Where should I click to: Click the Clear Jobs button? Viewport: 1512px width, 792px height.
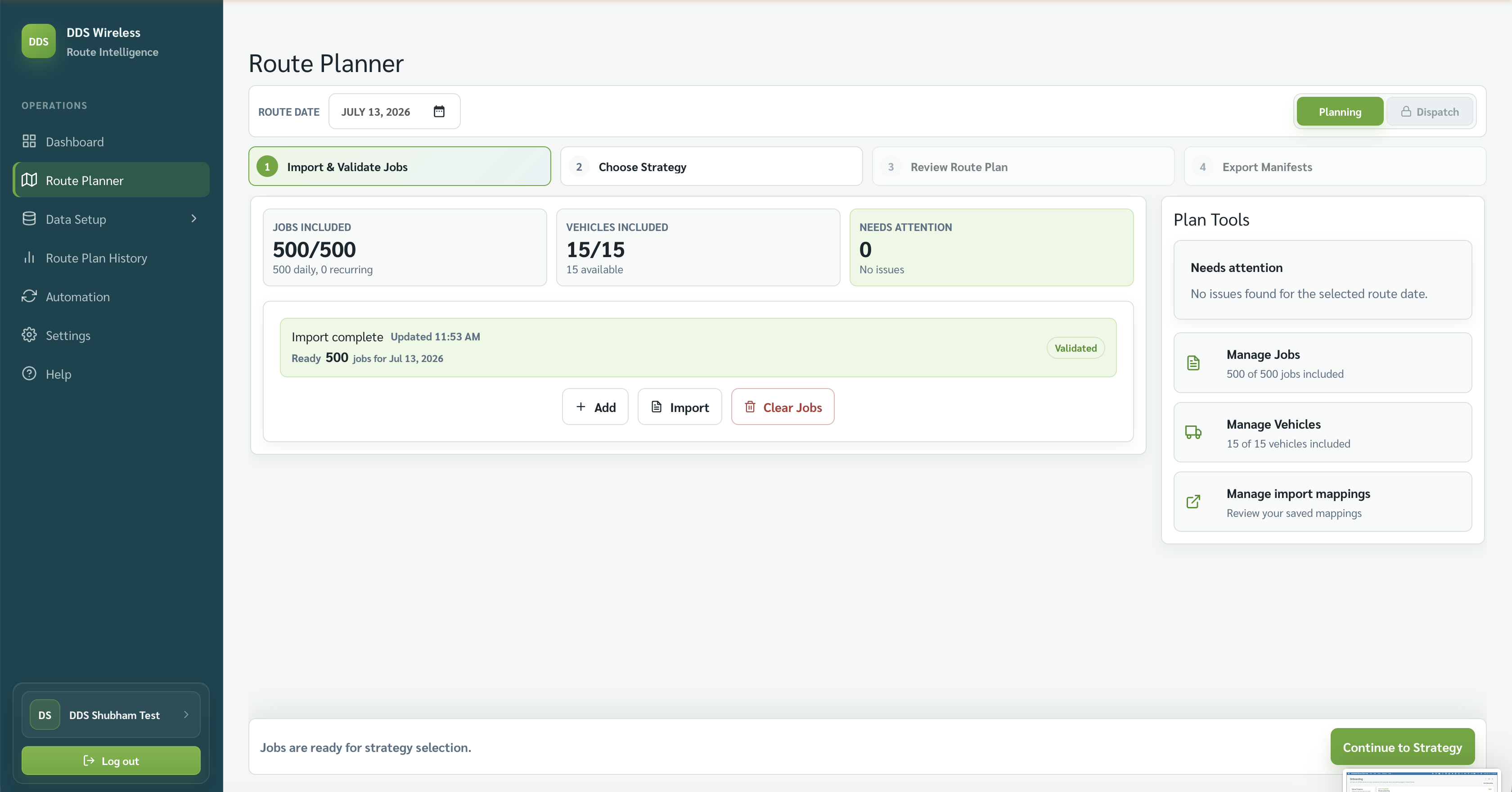(783, 407)
